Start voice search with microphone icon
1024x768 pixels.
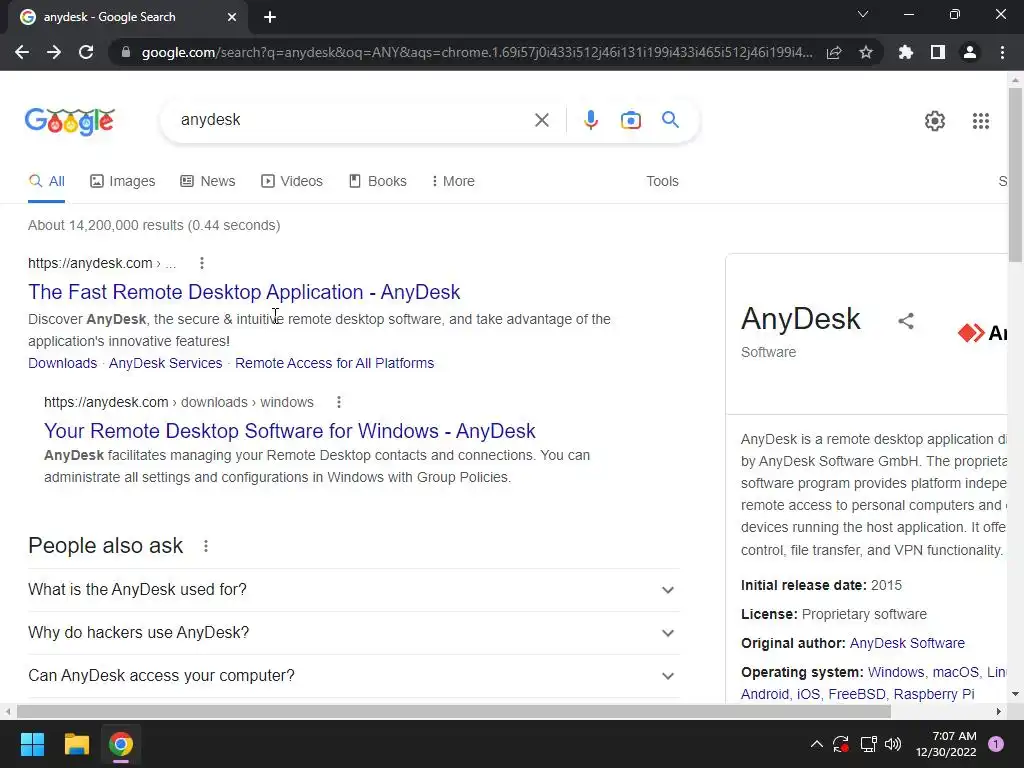pos(591,120)
